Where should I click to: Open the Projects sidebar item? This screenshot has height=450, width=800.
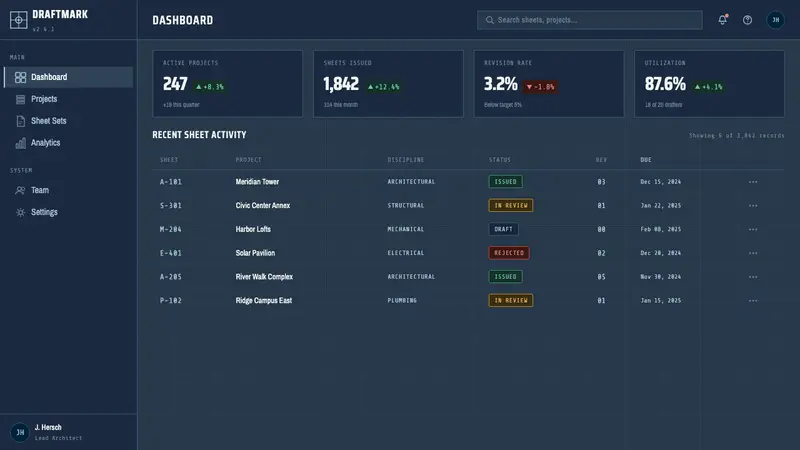click(x=68, y=99)
